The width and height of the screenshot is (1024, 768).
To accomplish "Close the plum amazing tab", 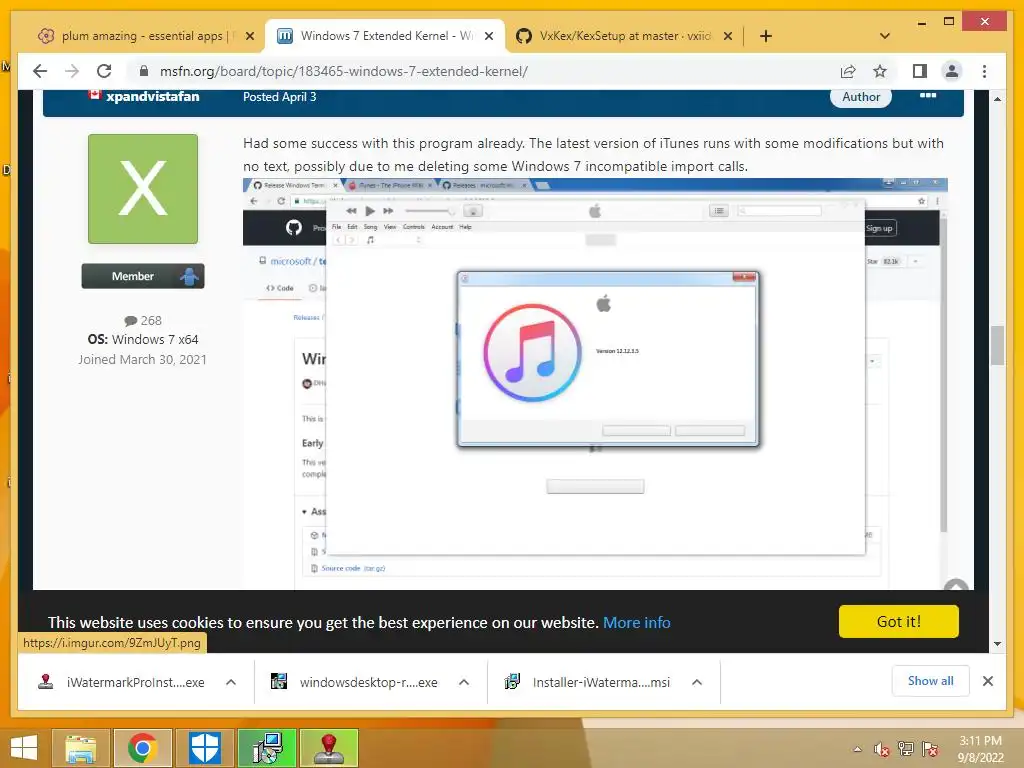I will tap(249, 36).
